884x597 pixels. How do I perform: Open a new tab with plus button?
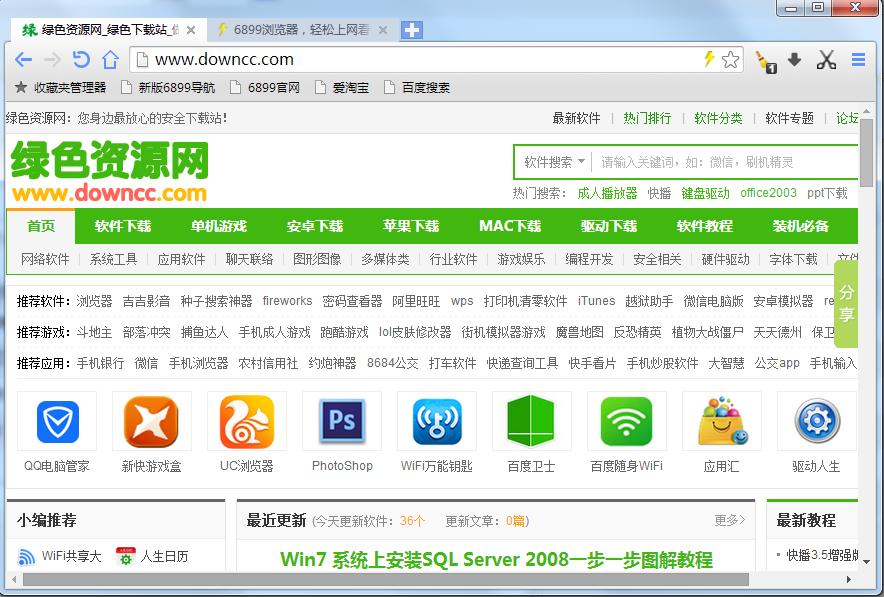412,30
